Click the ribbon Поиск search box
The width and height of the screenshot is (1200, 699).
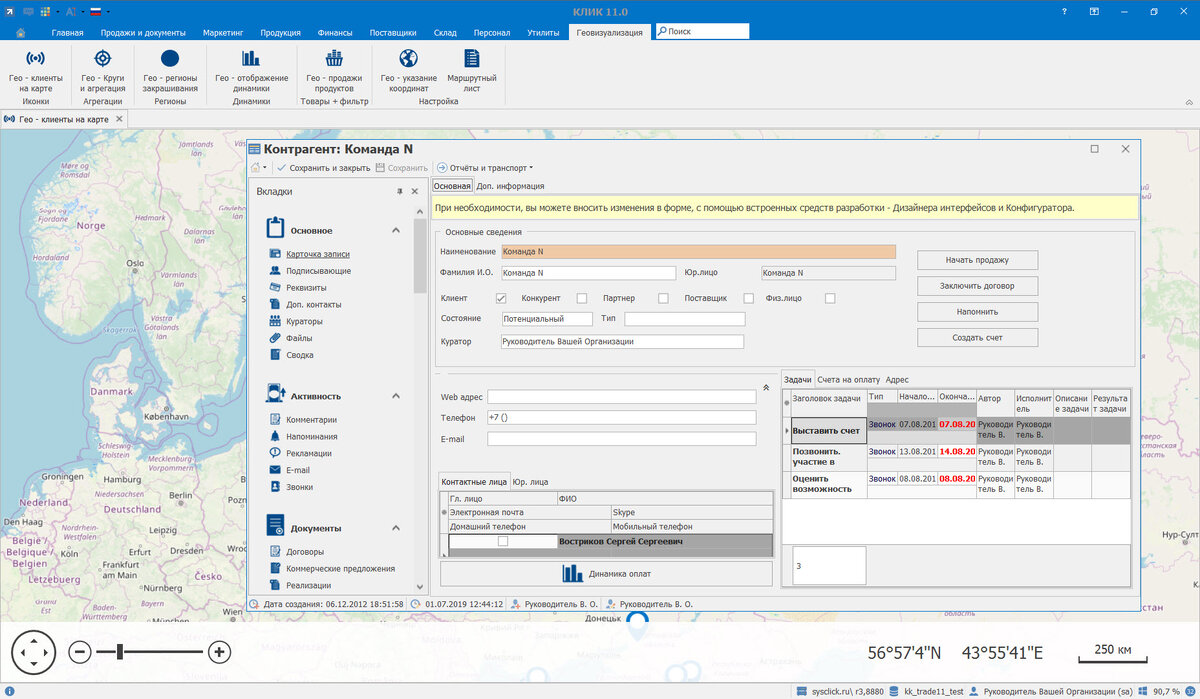point(702,32)
